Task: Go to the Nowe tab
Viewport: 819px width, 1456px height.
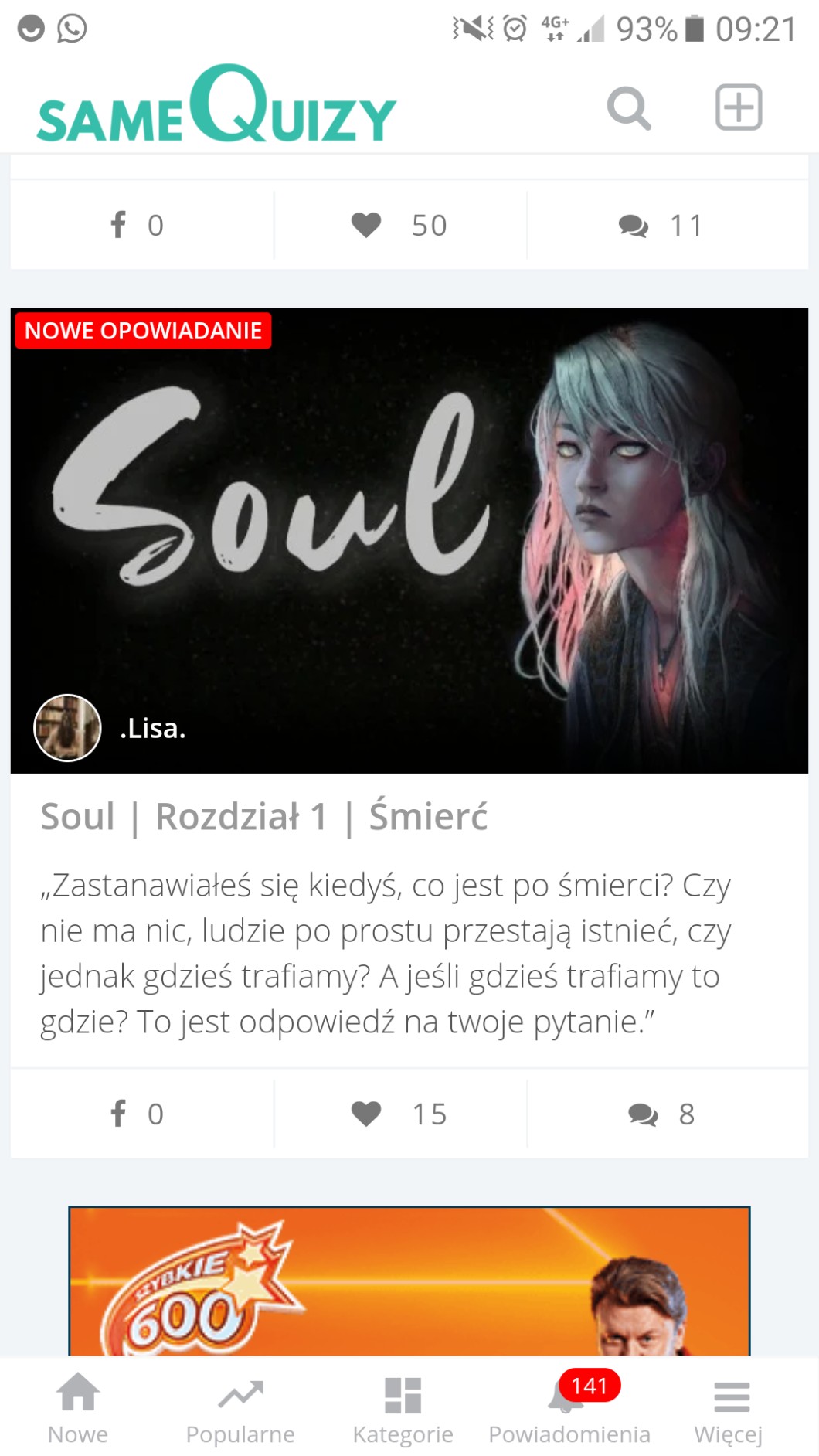Action: coord(78,1408)
